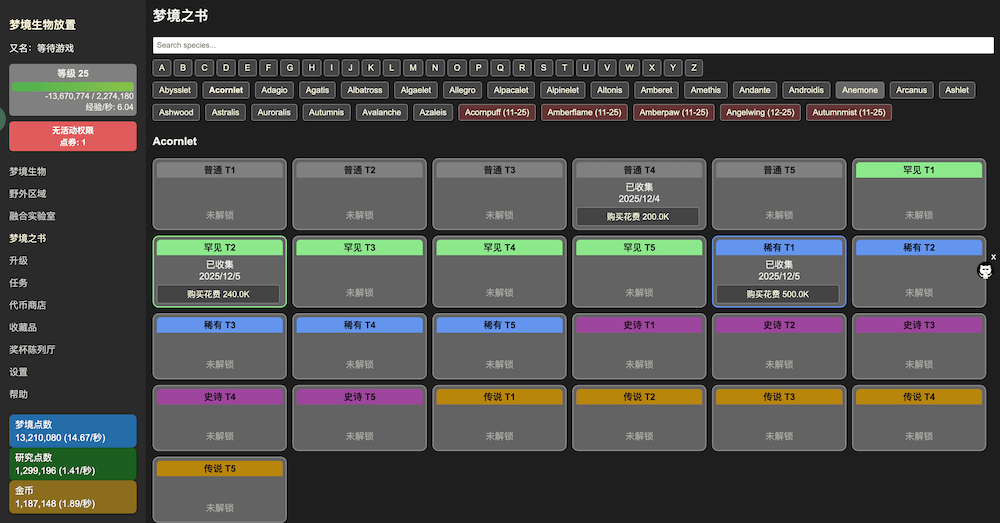This screenshot has width=1000, height=523.
Task: Click the floating cat mascot icon
Action: point(985,271)
